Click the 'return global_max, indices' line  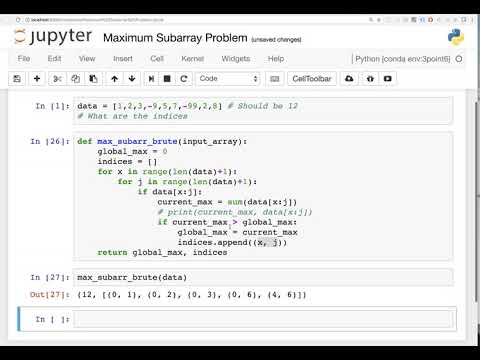(x=162, y=252)
